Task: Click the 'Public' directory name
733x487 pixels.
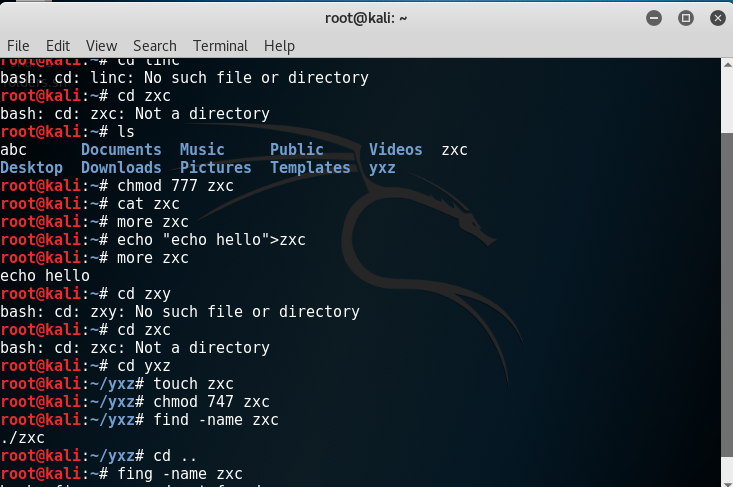Action: click(297, 150)
